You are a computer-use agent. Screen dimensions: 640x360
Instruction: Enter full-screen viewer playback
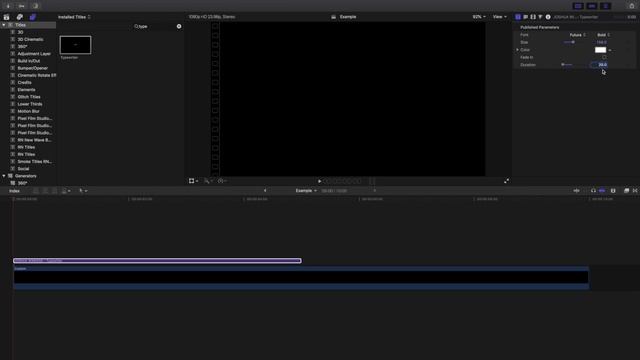[506, 181]
